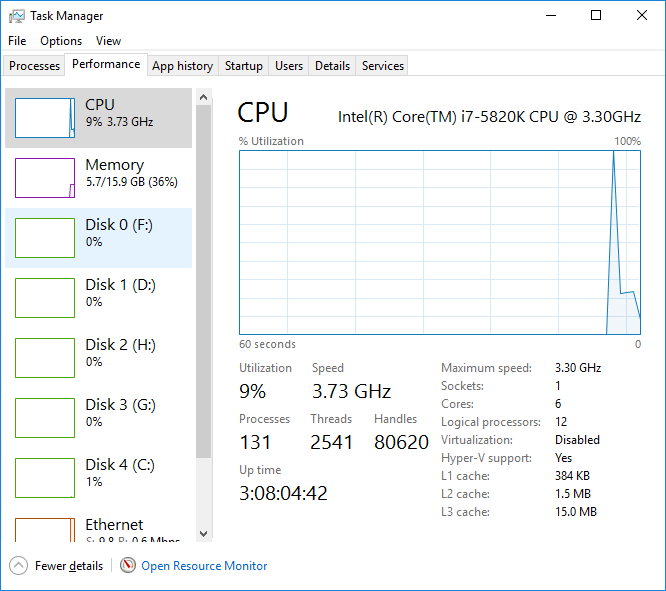Click L2 cache value 1.5 MB

(x=573, y=494)
